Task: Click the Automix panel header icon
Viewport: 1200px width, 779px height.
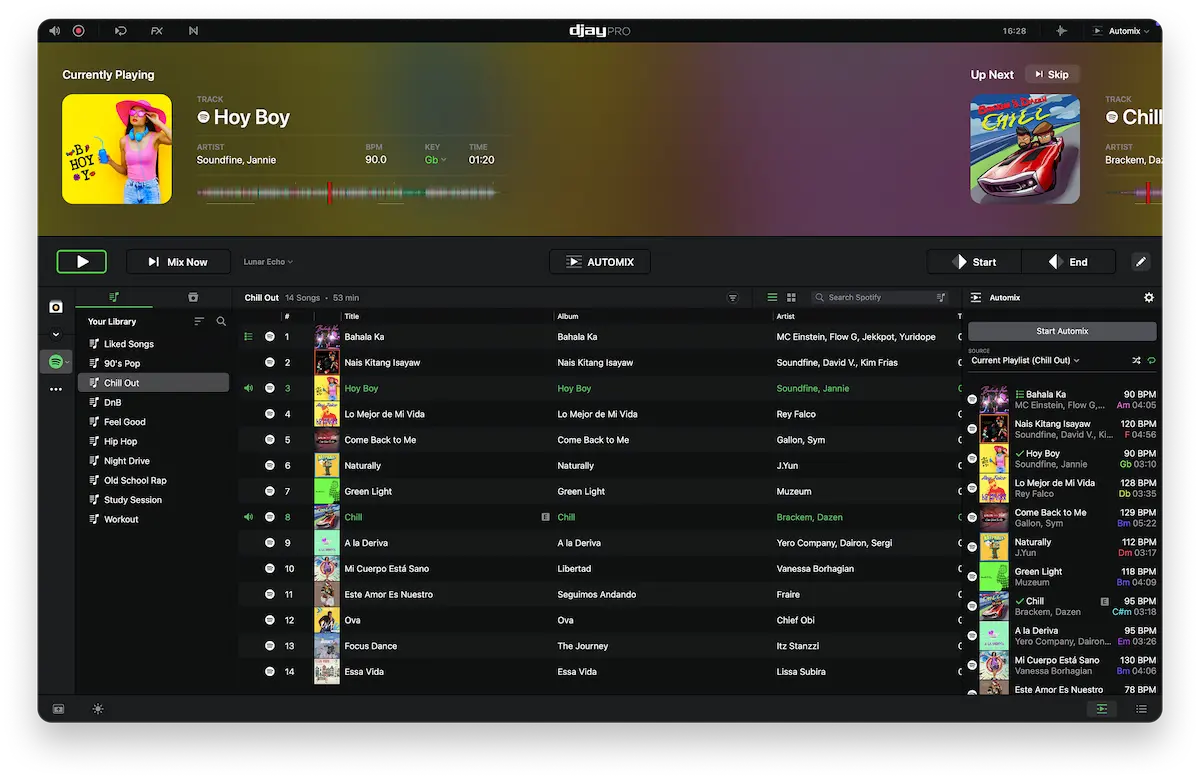Action: (x=976, y=298)
